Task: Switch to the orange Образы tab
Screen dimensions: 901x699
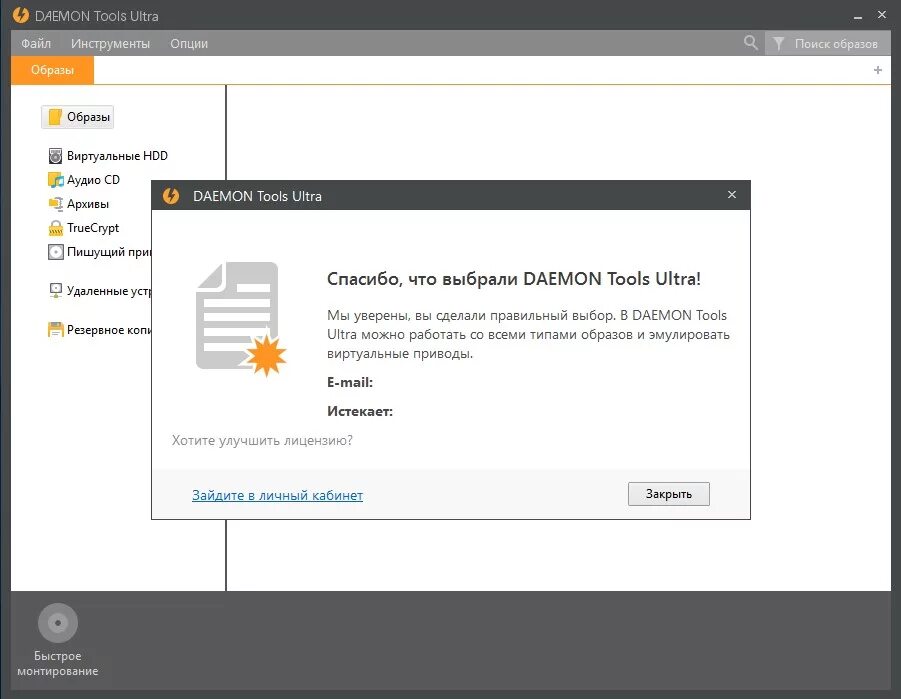Action: 52,70
